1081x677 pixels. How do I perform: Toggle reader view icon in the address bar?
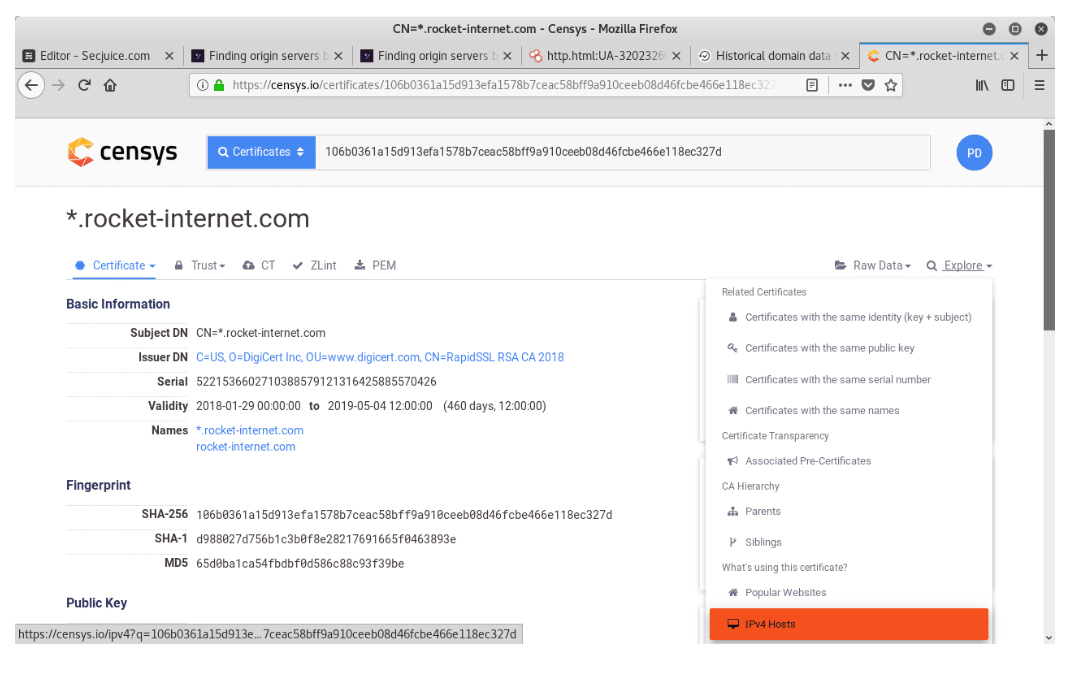click(812, 85)
